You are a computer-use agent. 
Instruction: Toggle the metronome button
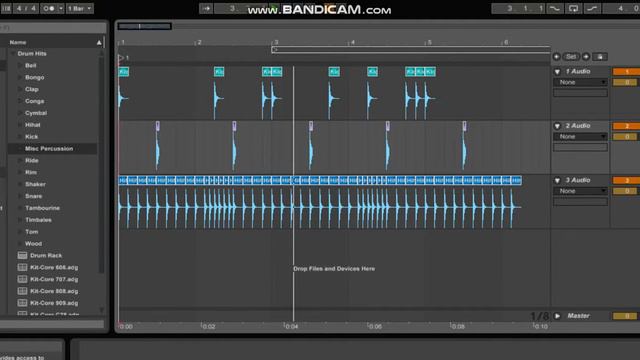(48, 8)
